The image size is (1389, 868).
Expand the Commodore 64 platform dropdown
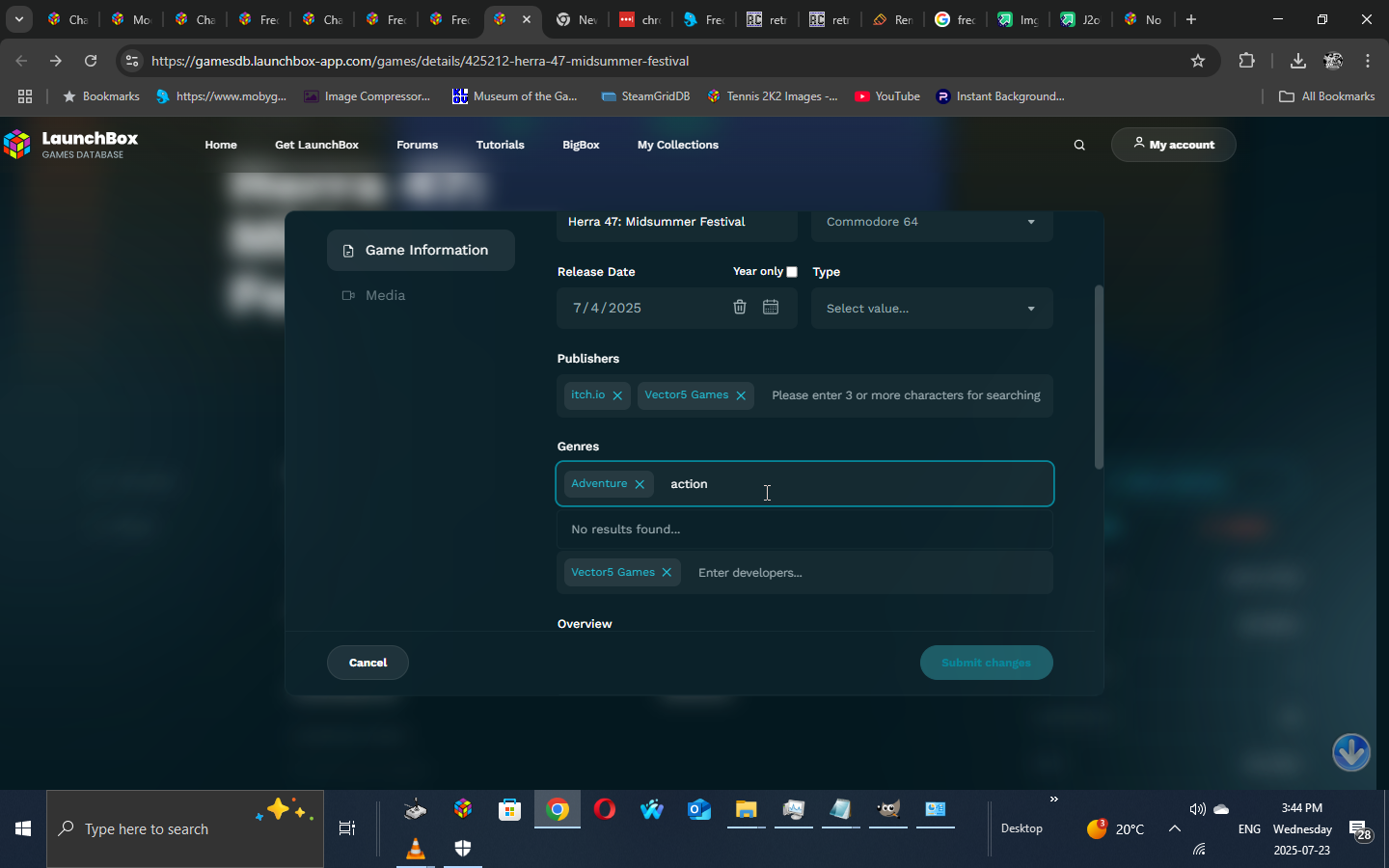(932, 222)
